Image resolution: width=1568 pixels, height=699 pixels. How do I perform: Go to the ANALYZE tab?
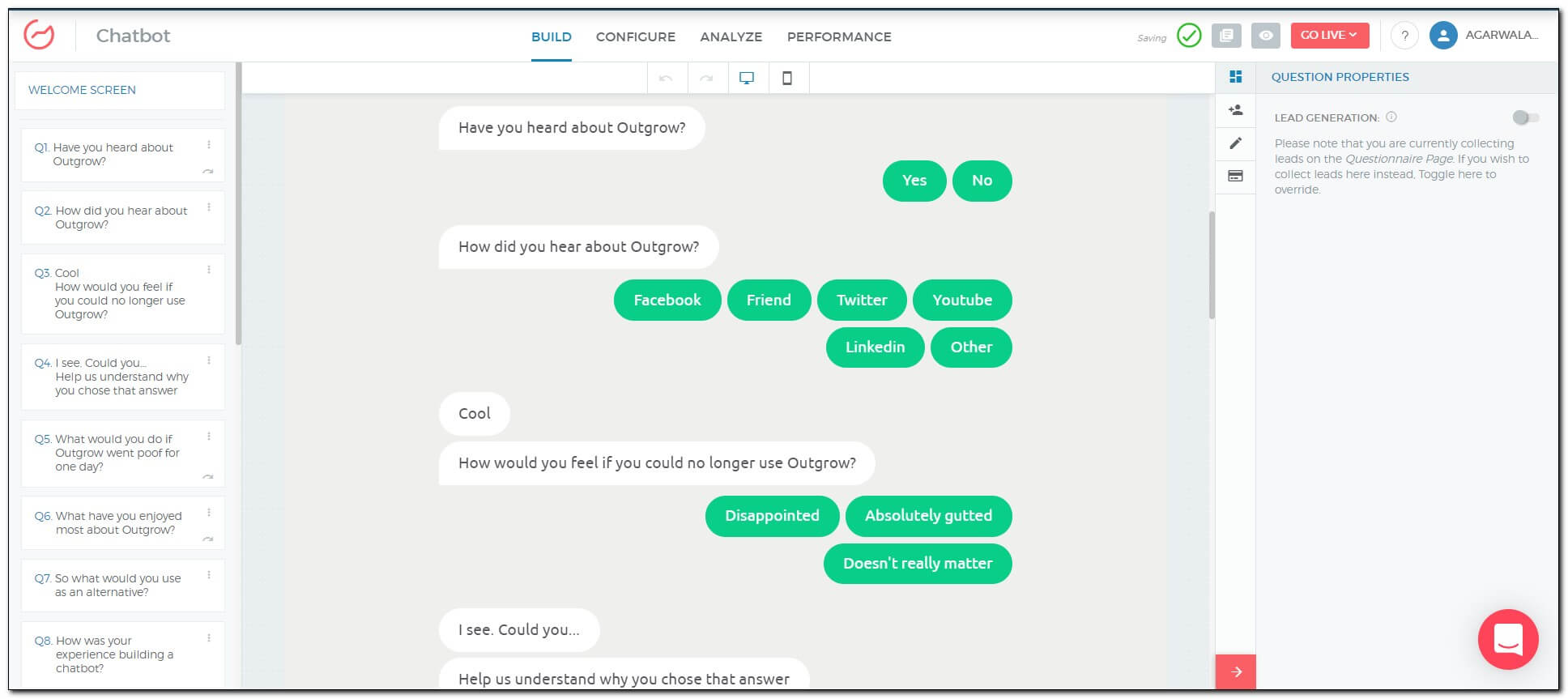pyautogui.click(x=731, y=37)
